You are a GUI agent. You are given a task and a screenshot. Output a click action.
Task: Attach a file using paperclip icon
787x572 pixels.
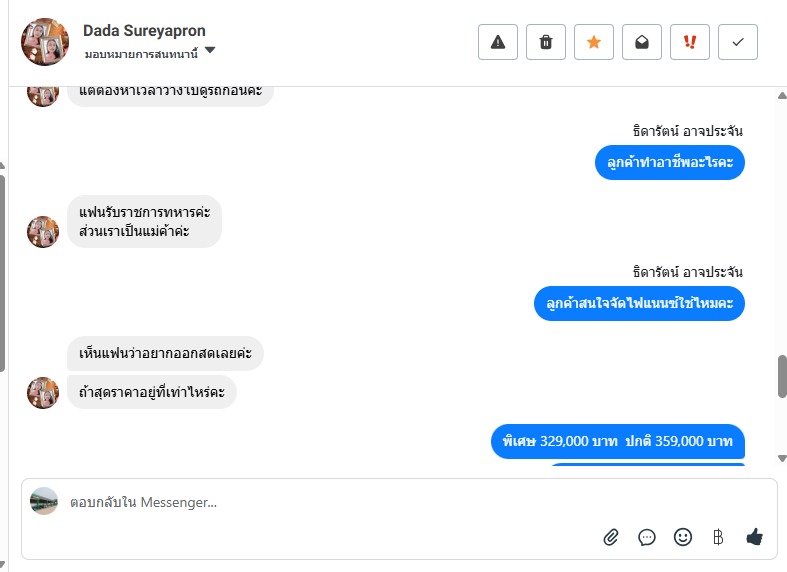coord(611,537)
